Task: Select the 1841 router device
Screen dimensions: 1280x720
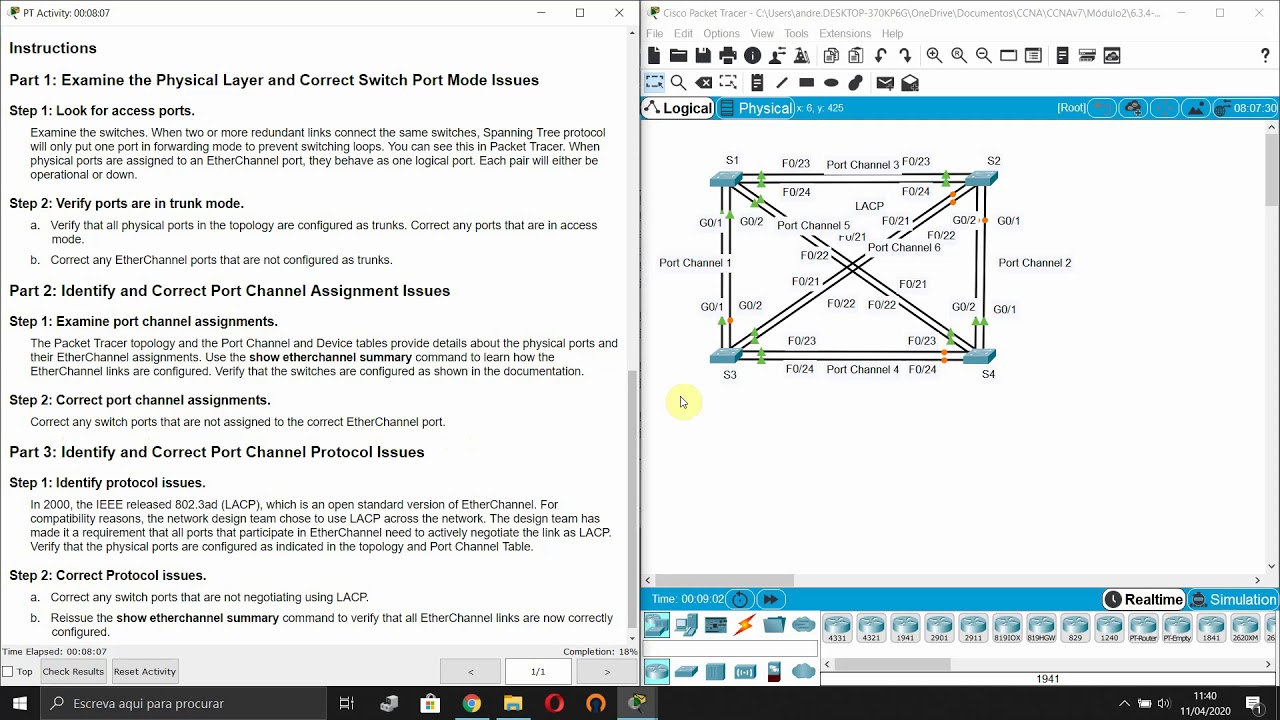Action: point(1211,630)
